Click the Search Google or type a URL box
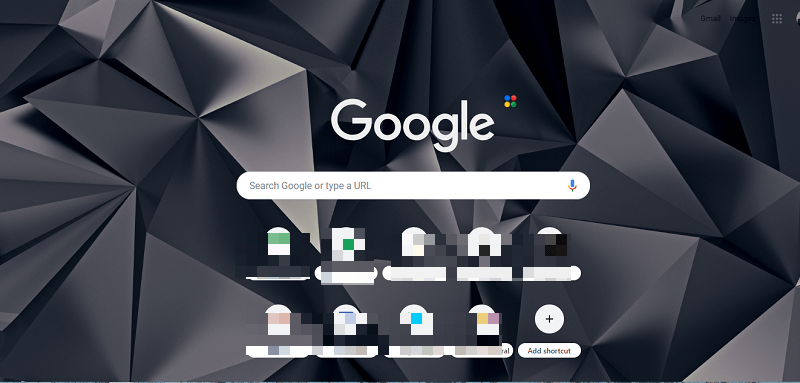The height and width of the screenshot is (383, 800). 413,186
